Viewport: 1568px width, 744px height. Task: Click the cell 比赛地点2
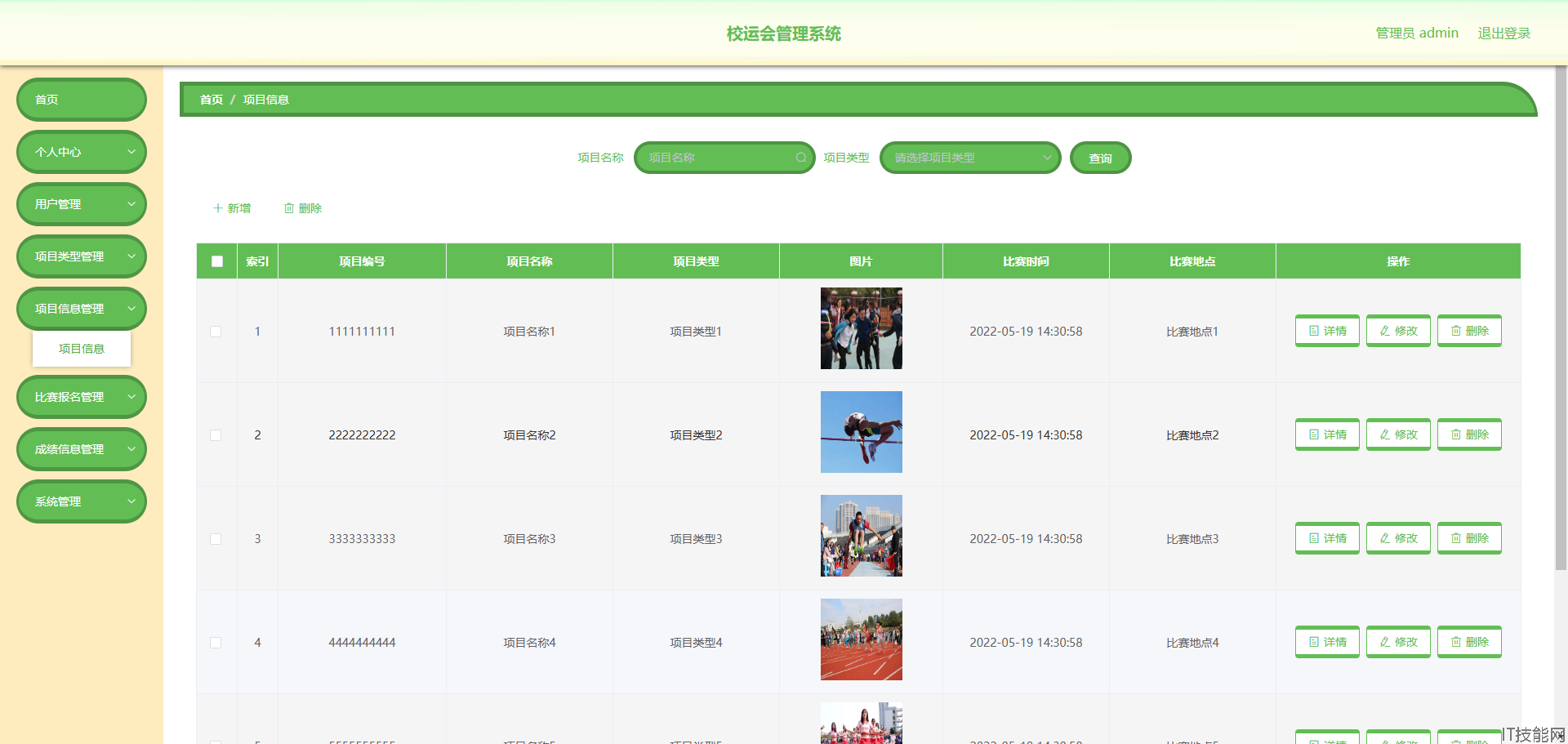[x=1192, y=435]
